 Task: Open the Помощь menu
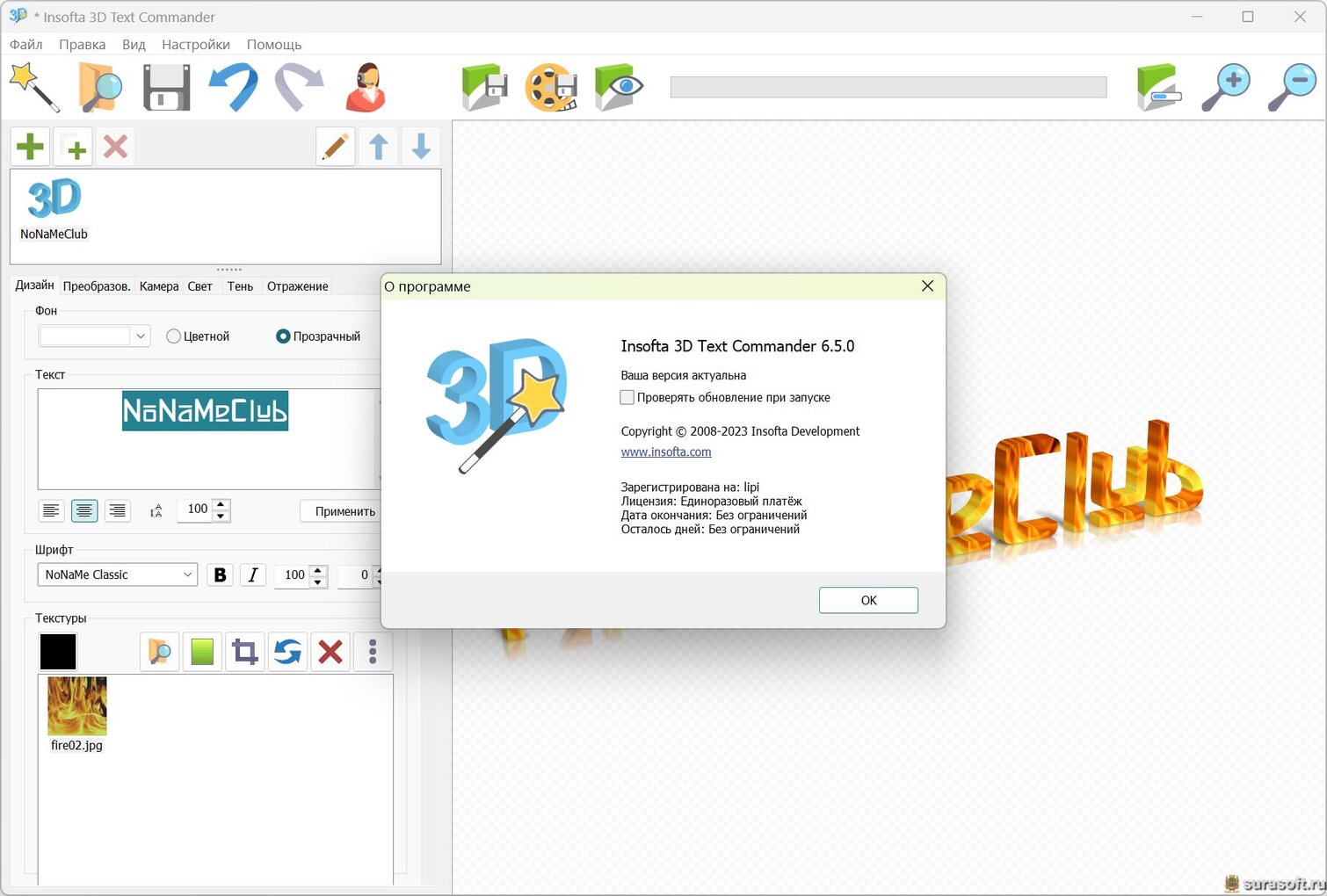274,45
